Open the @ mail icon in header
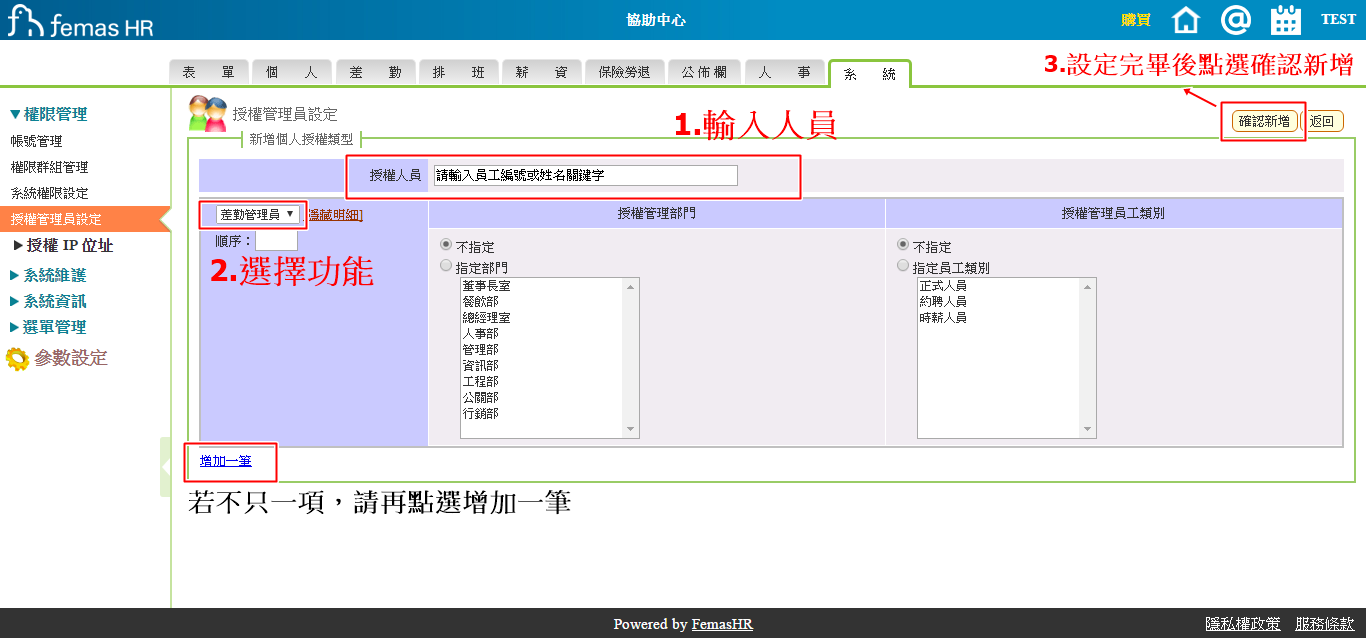The width and height of the screenshot is (1366, 638). click(1236, 20)
